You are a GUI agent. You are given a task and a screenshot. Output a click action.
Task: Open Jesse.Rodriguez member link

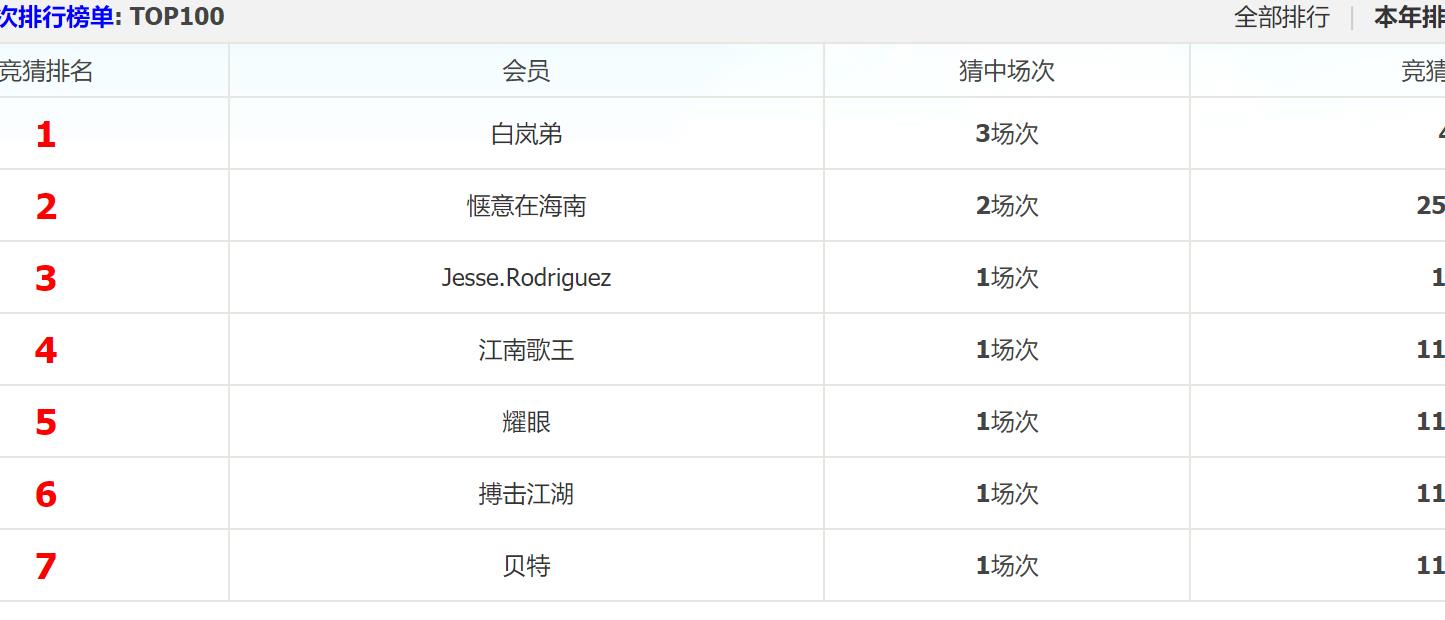[526, 278]
